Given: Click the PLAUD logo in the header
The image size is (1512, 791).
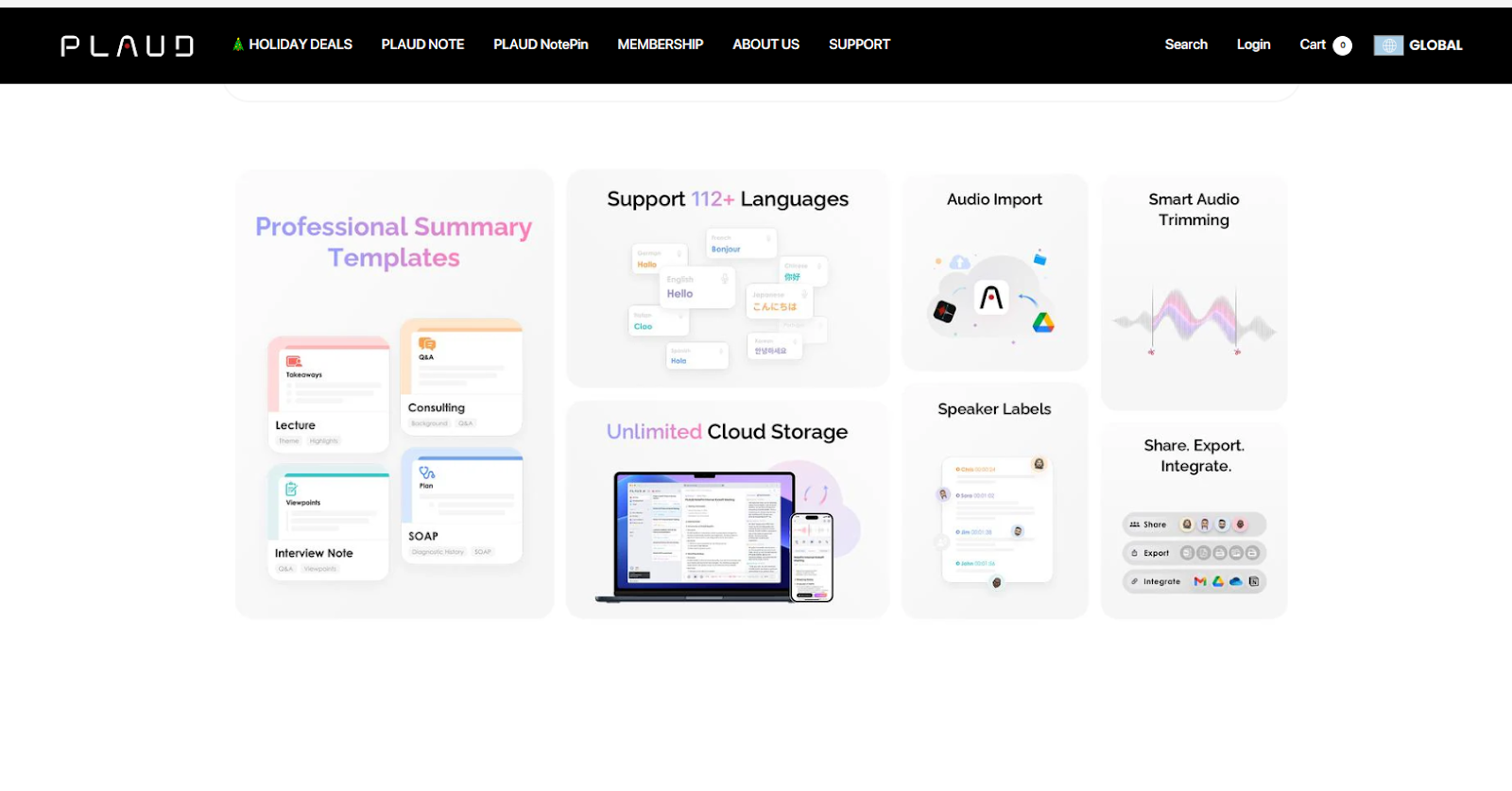Looking at the screenshot, I should pos(128,45).
